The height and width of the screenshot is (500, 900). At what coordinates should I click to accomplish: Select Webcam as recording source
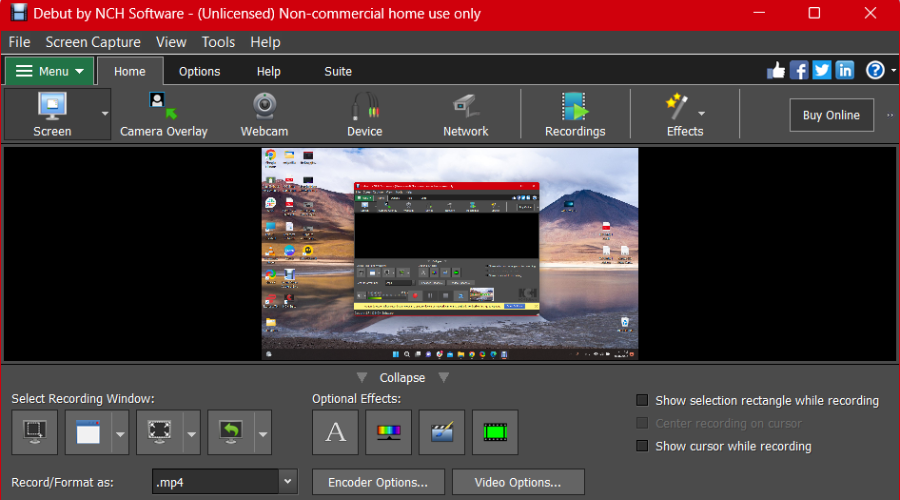pyautogui.click(x=264, y=114)
